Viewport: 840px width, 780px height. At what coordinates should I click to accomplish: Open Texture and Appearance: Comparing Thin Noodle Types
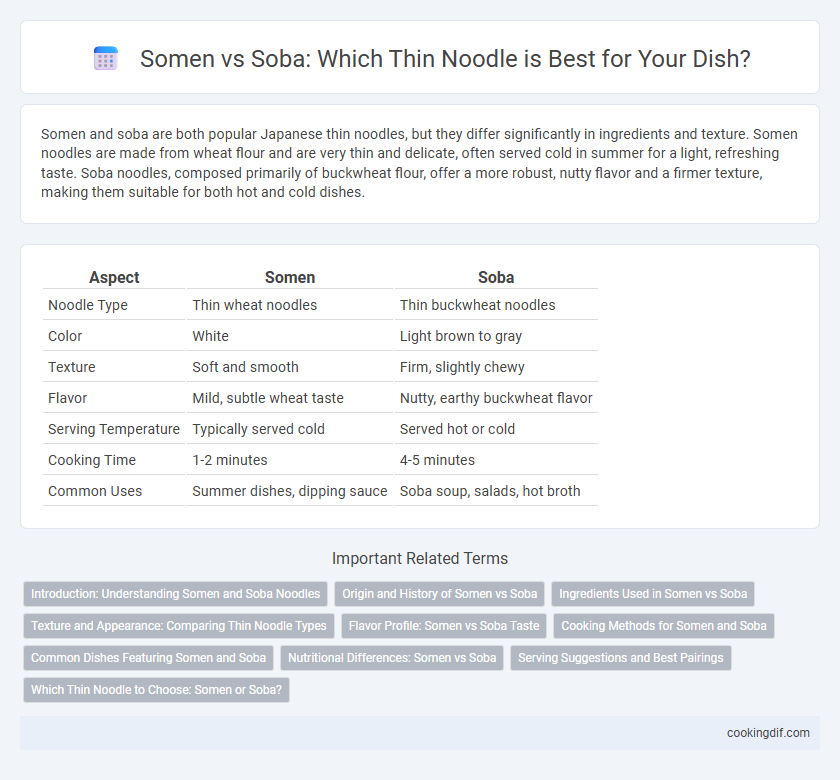178,626
